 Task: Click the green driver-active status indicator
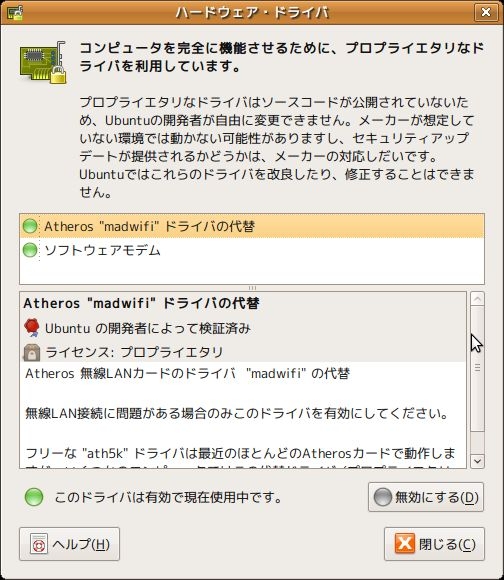[34, 497]
